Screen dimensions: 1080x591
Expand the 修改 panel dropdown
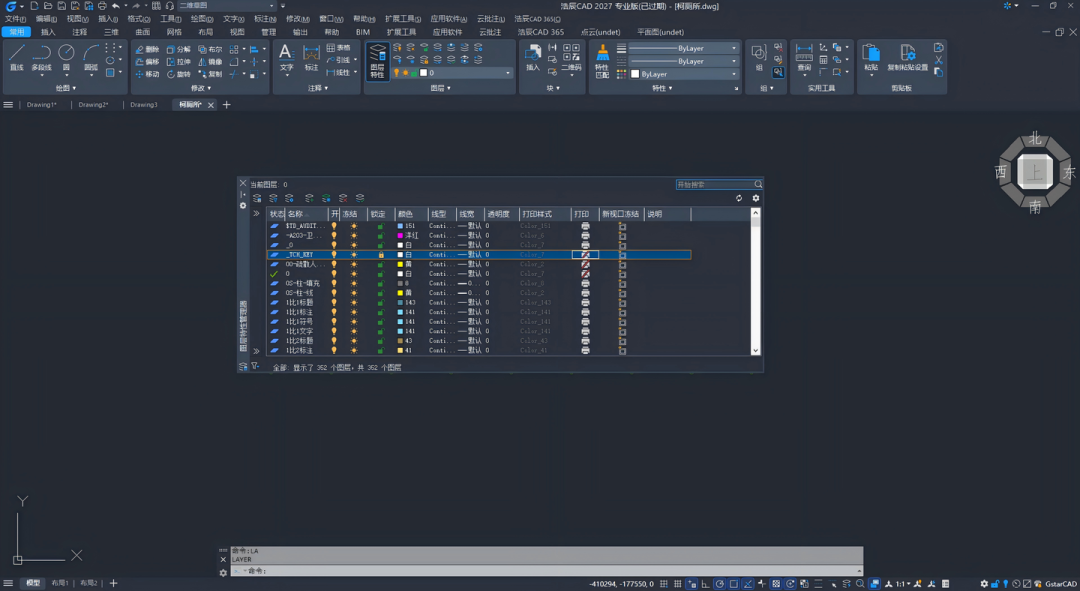201,88
